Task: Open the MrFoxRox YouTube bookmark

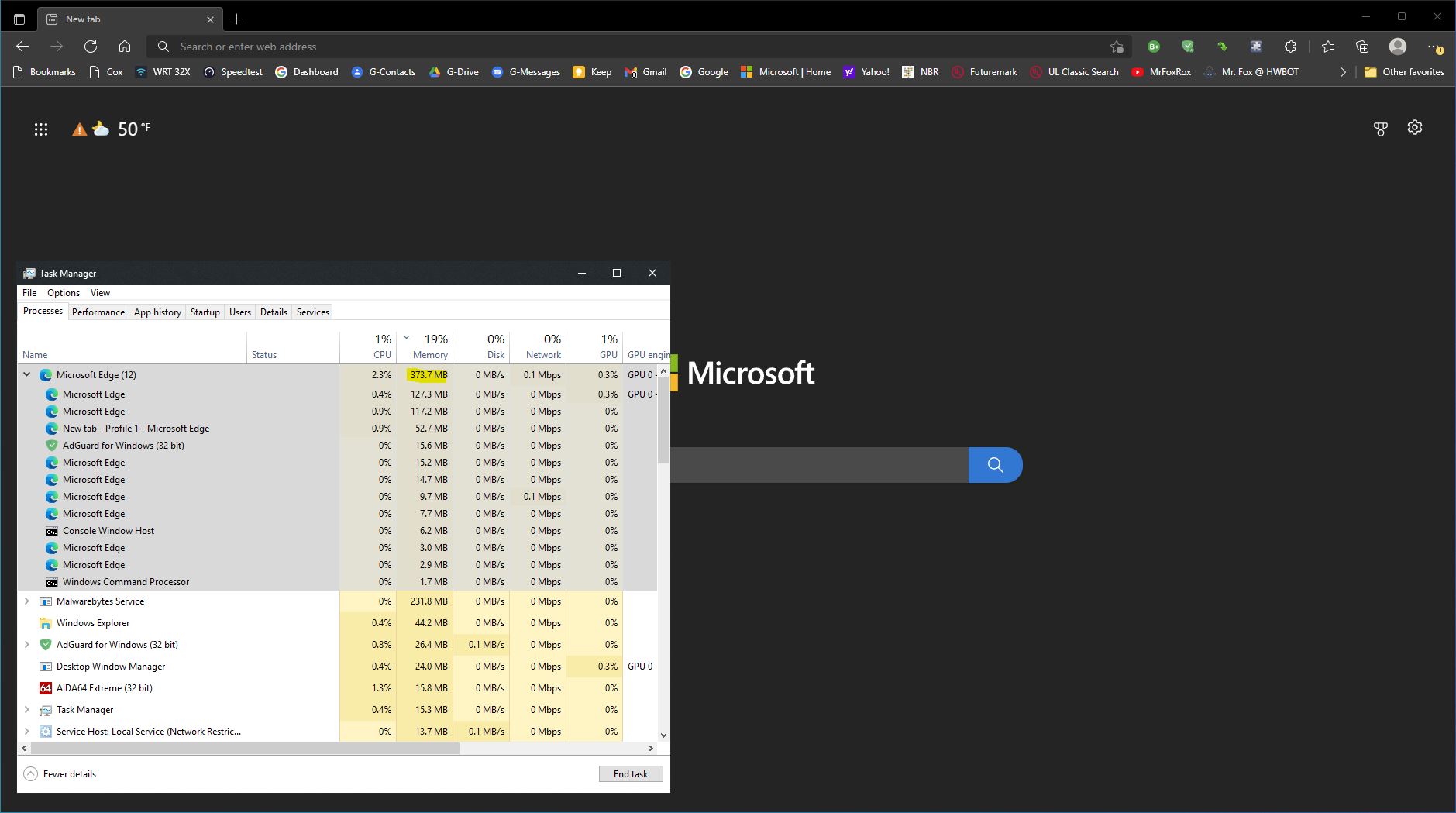Action: 1161,72
